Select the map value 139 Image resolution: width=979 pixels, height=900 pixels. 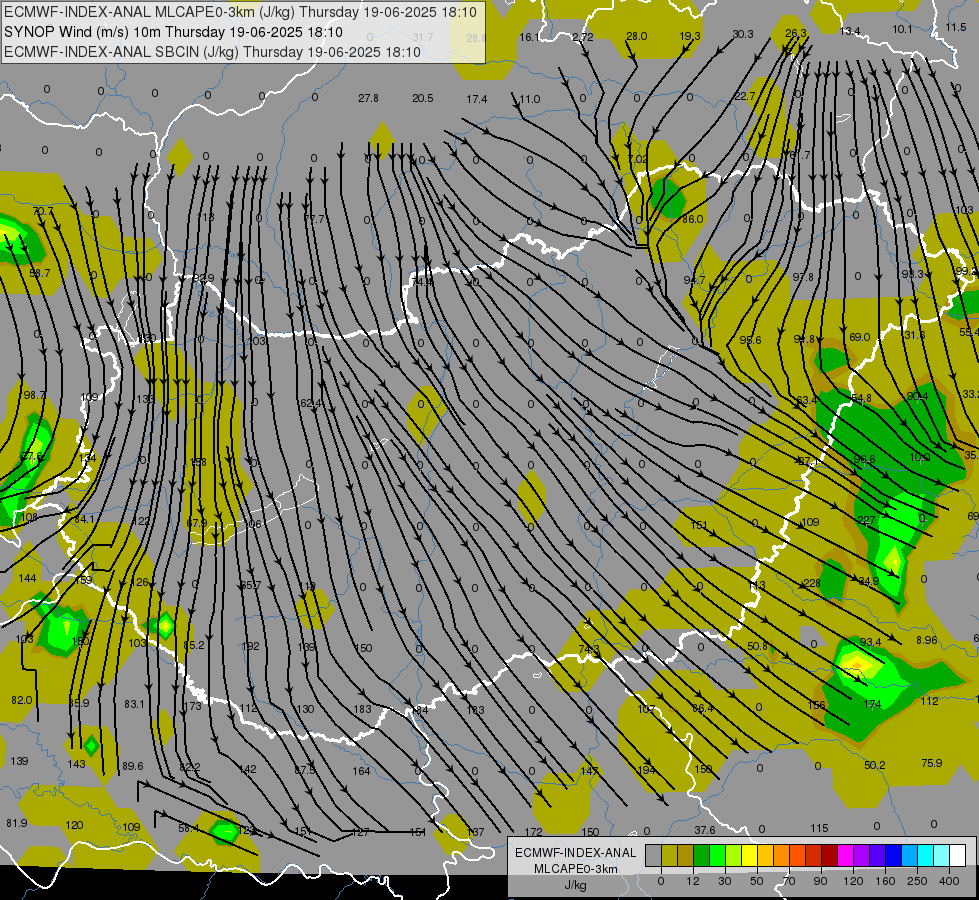(x=19, y=761)
